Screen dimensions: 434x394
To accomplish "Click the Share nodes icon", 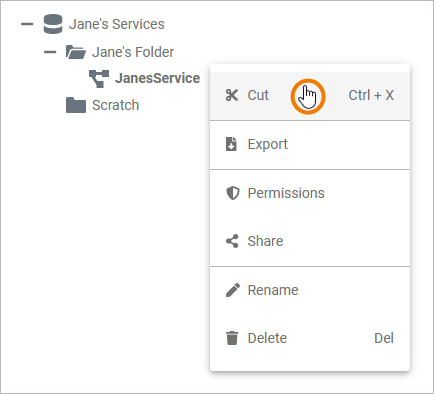I will point(232,241).
